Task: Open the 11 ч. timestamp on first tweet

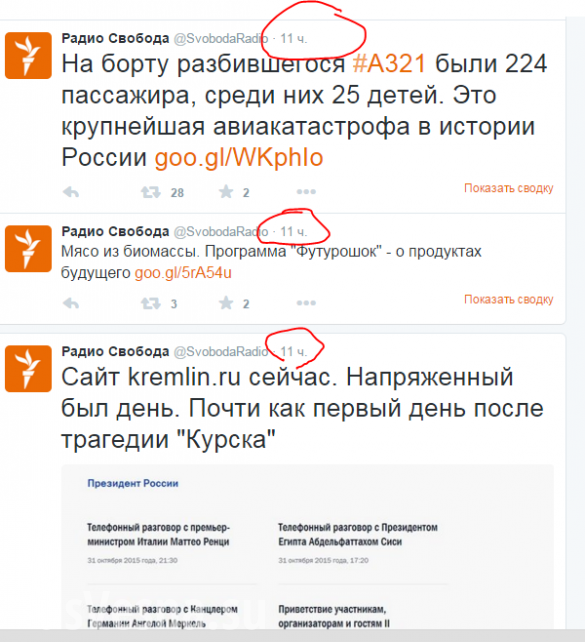Action: pos(294,38)
